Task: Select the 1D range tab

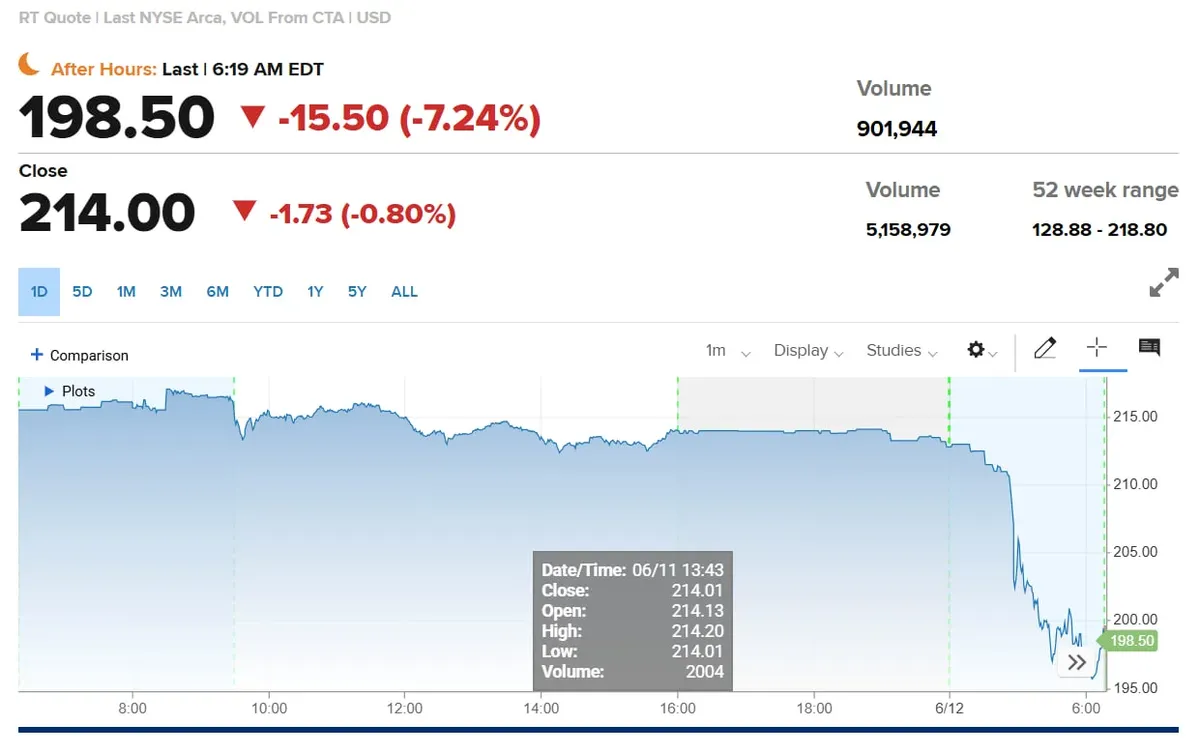Action: (39, 292)
